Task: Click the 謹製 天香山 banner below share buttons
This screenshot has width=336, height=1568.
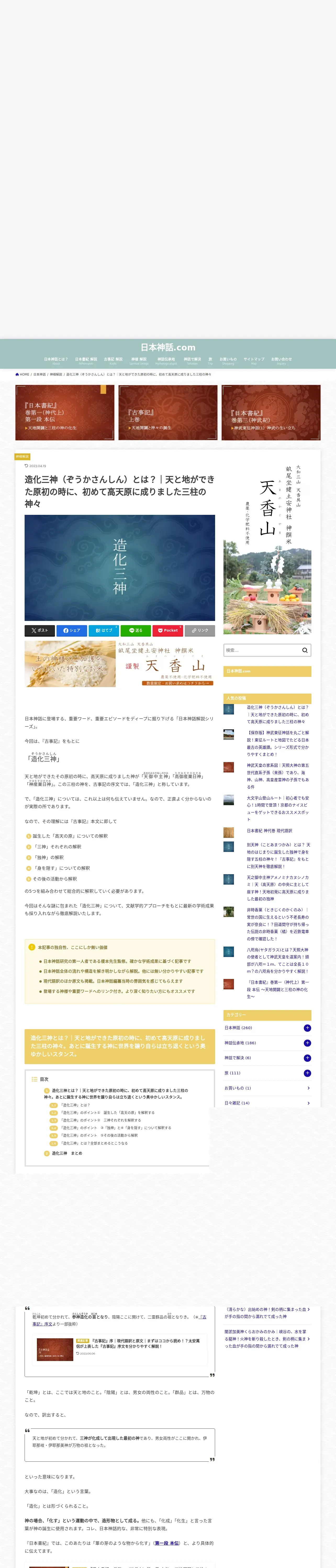Action: 120,664
